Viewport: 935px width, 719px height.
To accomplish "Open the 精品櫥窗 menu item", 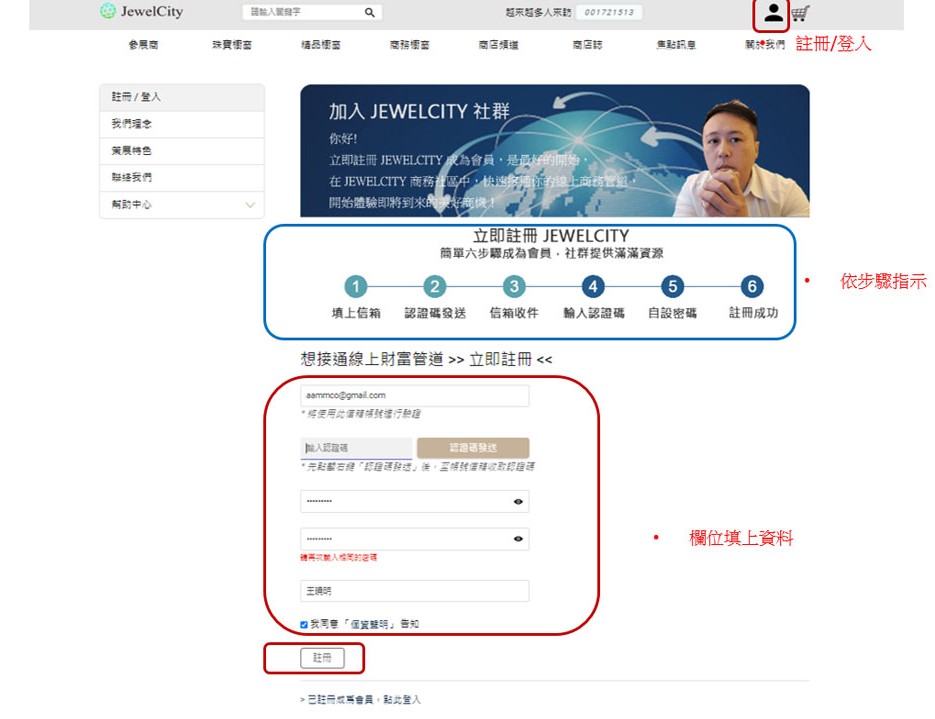I will pyautogui.click(x=321, y=45).
